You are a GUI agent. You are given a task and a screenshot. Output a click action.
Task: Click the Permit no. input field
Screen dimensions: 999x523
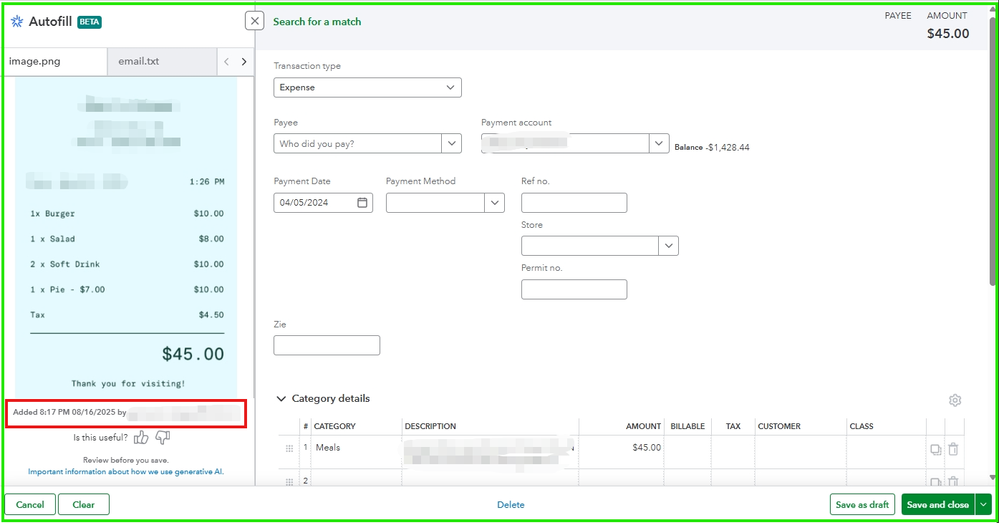574,289
